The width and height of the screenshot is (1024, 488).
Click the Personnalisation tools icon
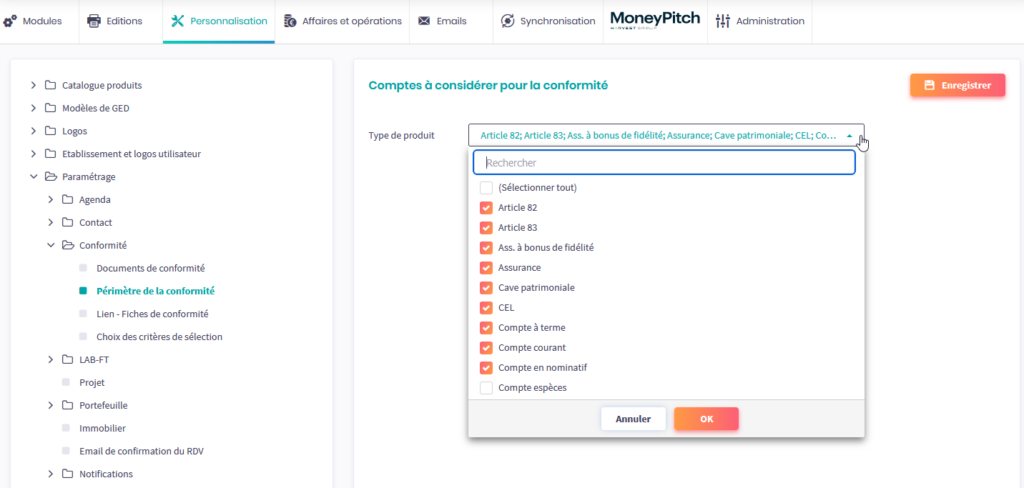point(178,21)
